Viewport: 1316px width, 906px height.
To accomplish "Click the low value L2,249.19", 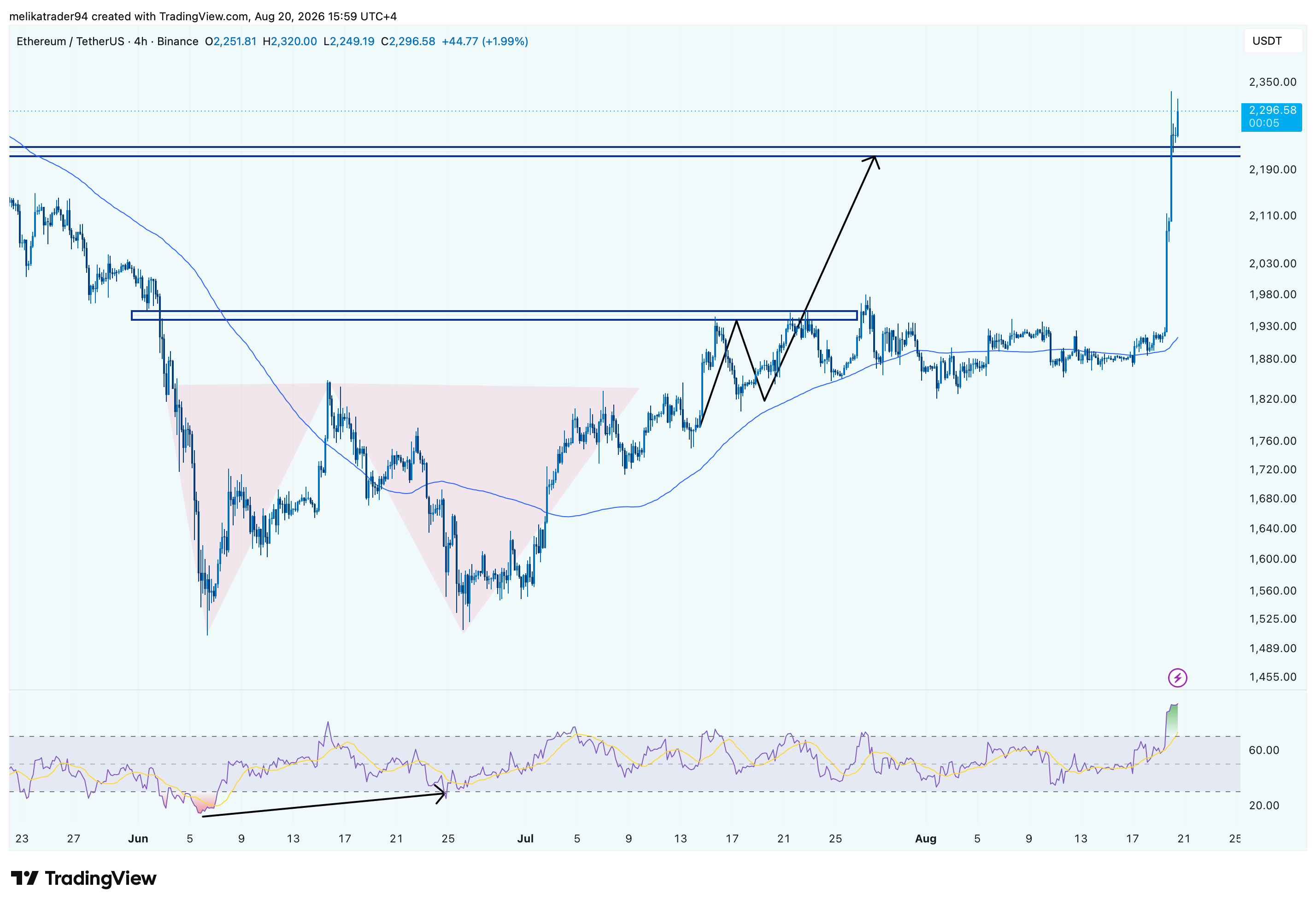I will tap(348, 41).
